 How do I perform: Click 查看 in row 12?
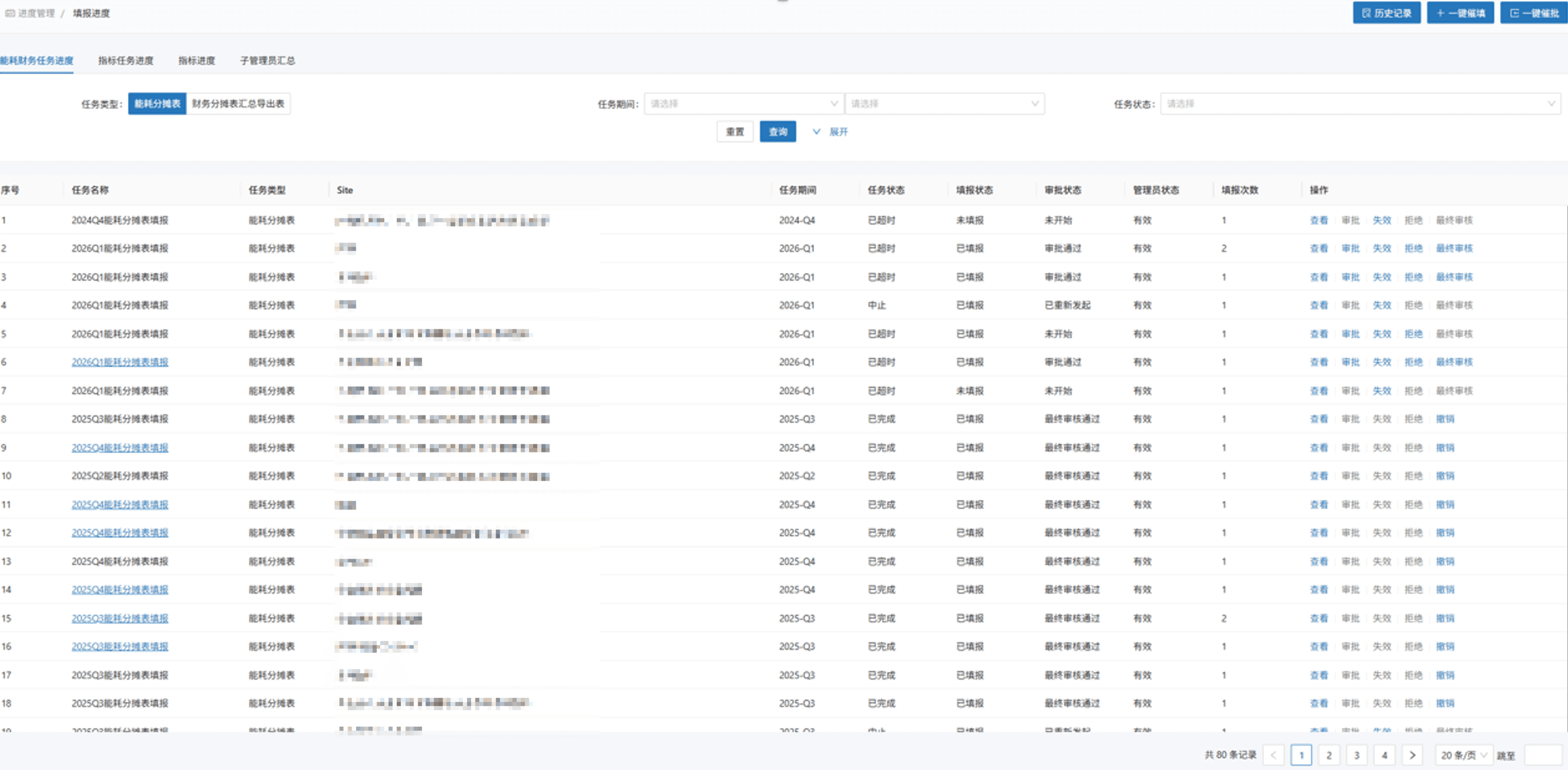click(1318, 533)
